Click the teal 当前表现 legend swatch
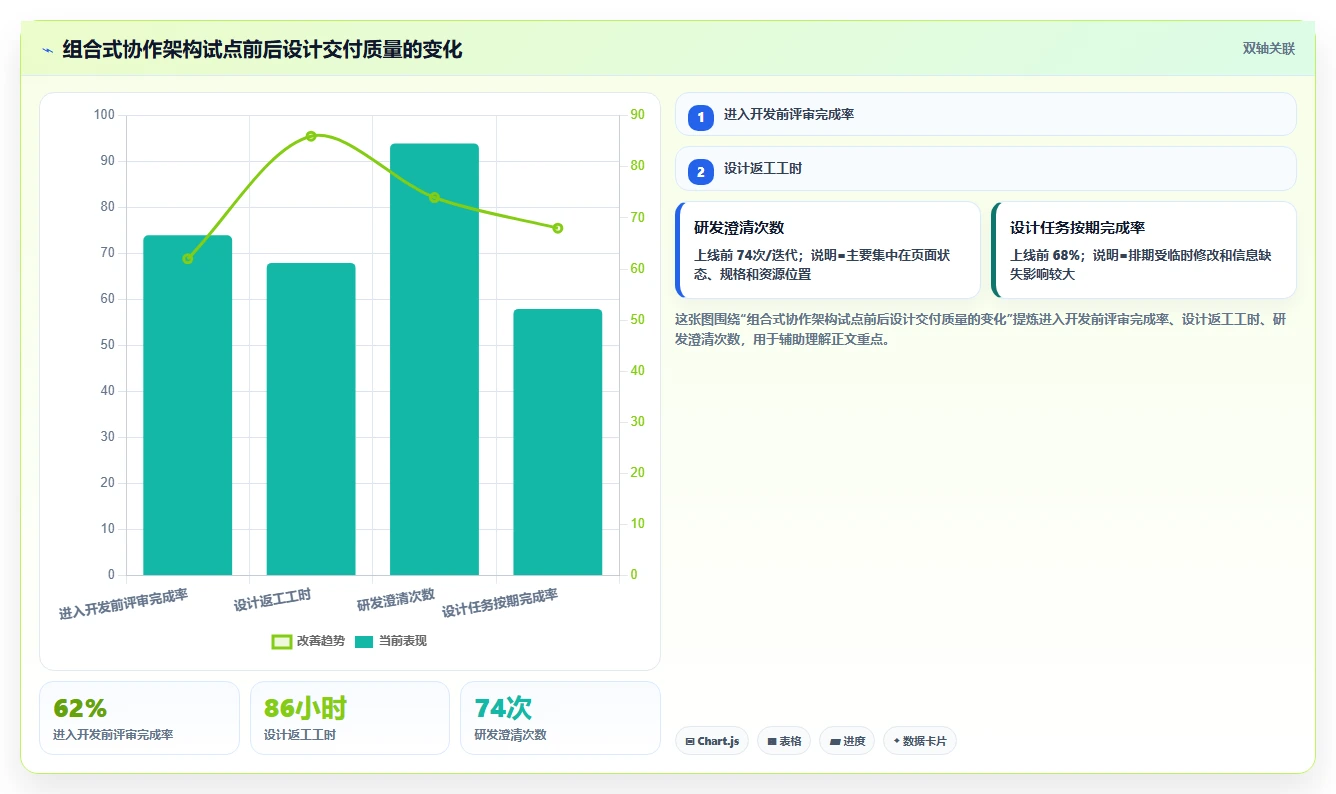 click(x=364, y=641)
